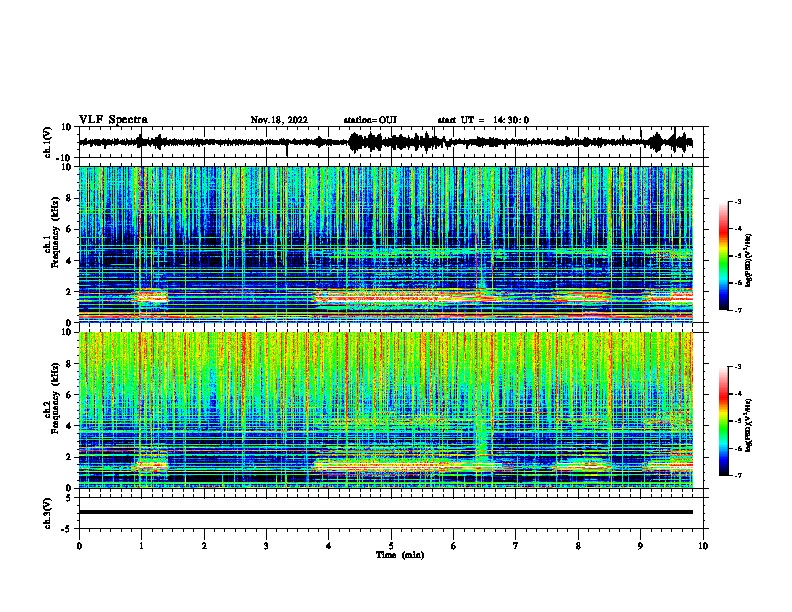The height and width of the screenshot is (612, 792).
Task: Click the '6' kHz tick on ch.1 spectrogram
Action: [x=70, y=229]
